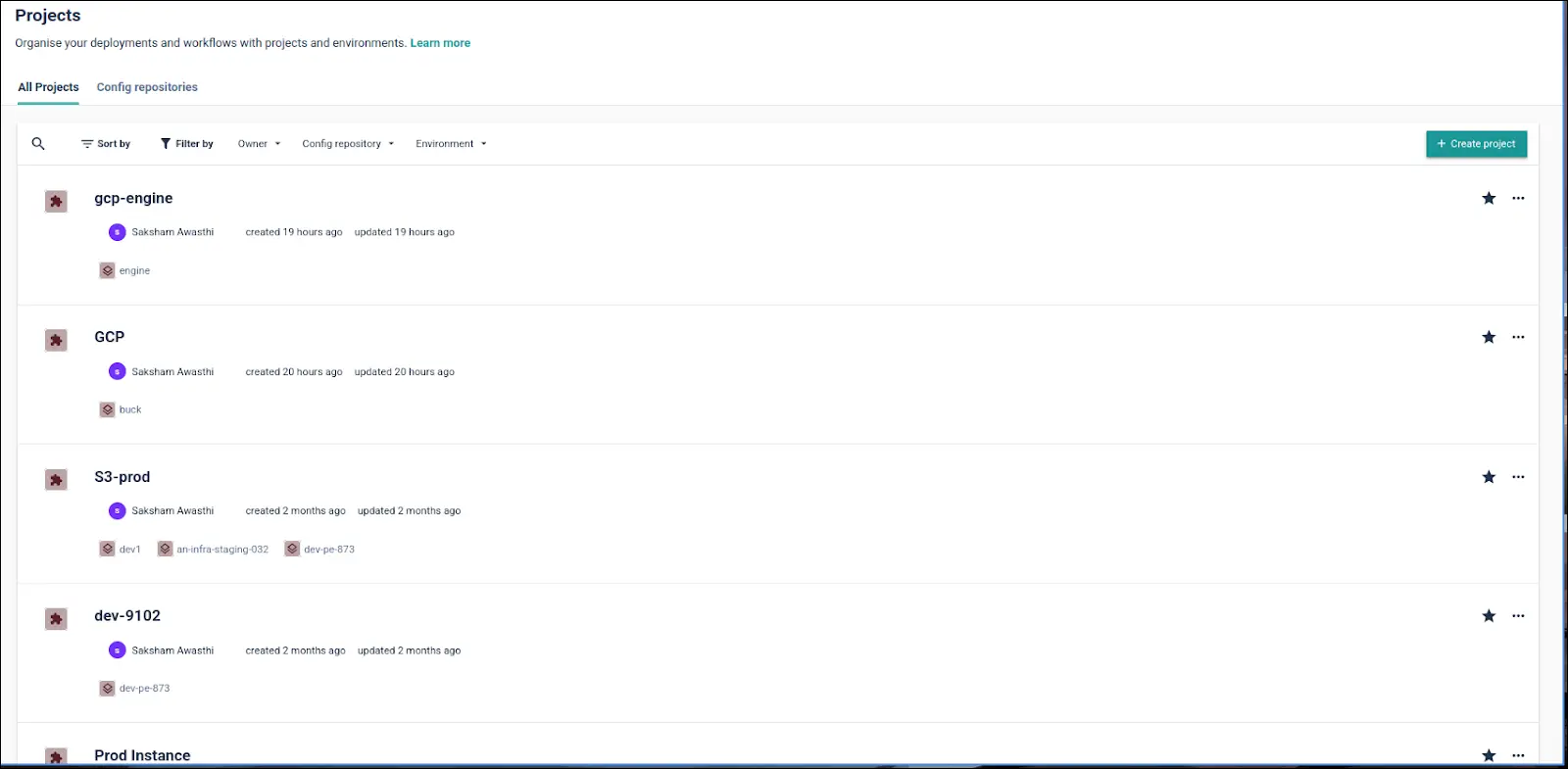Open the Sort by option

(106, 144)
